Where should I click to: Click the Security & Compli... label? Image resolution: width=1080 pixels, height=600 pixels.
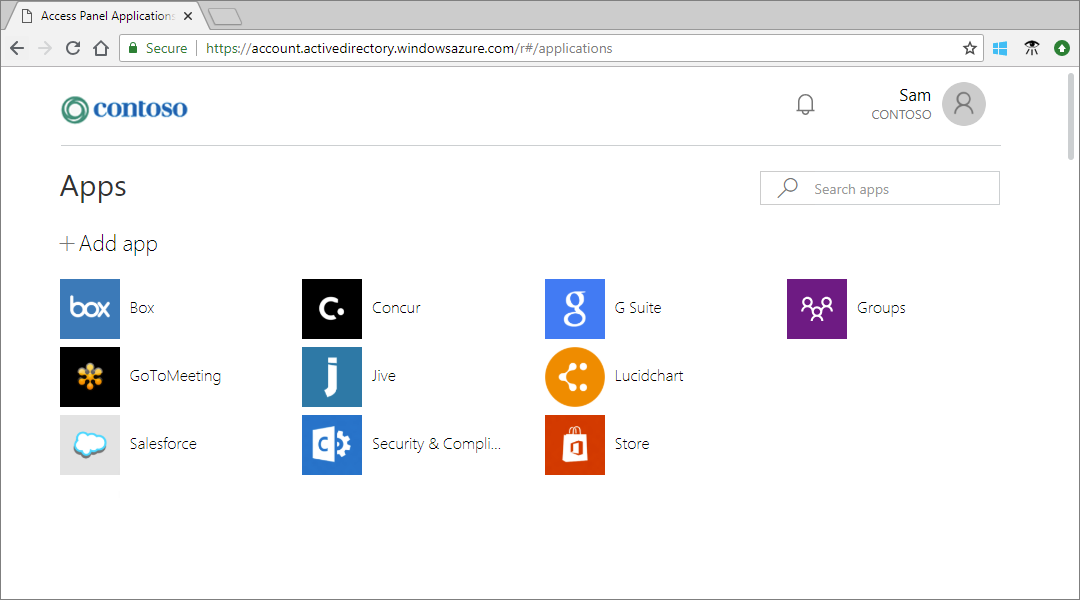coord(436,444)
